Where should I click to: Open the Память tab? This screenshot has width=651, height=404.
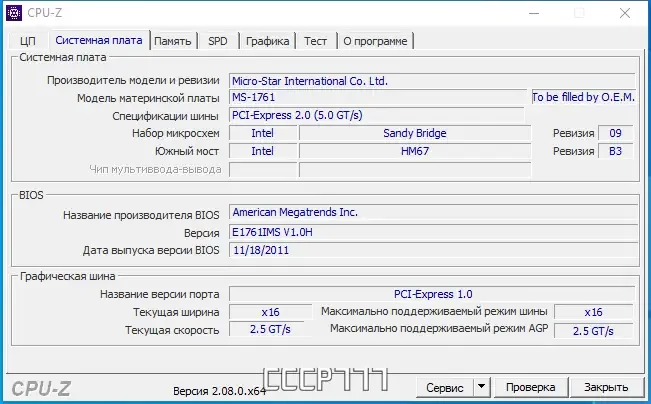(173, 41)
